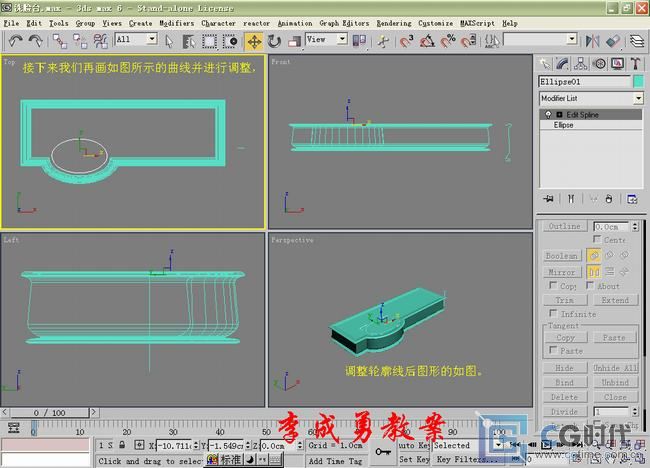The height and width of the screenshot is (468, 650).
Task: Click the Ellipse01 object color swatch
Action: point(638,82)
